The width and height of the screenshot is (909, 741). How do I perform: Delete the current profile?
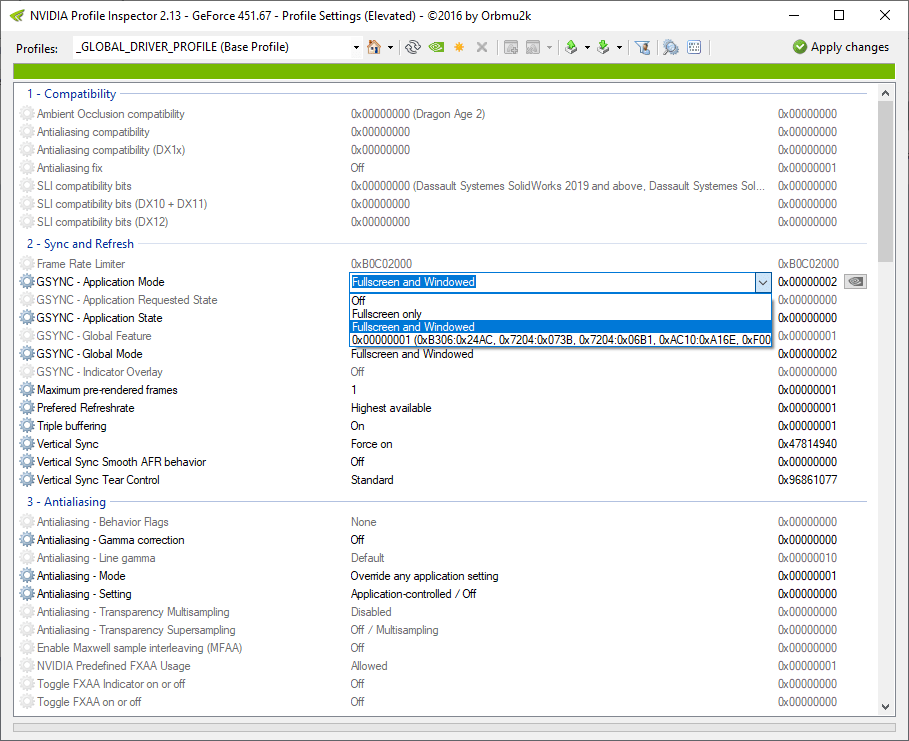[x=481, y=46]
